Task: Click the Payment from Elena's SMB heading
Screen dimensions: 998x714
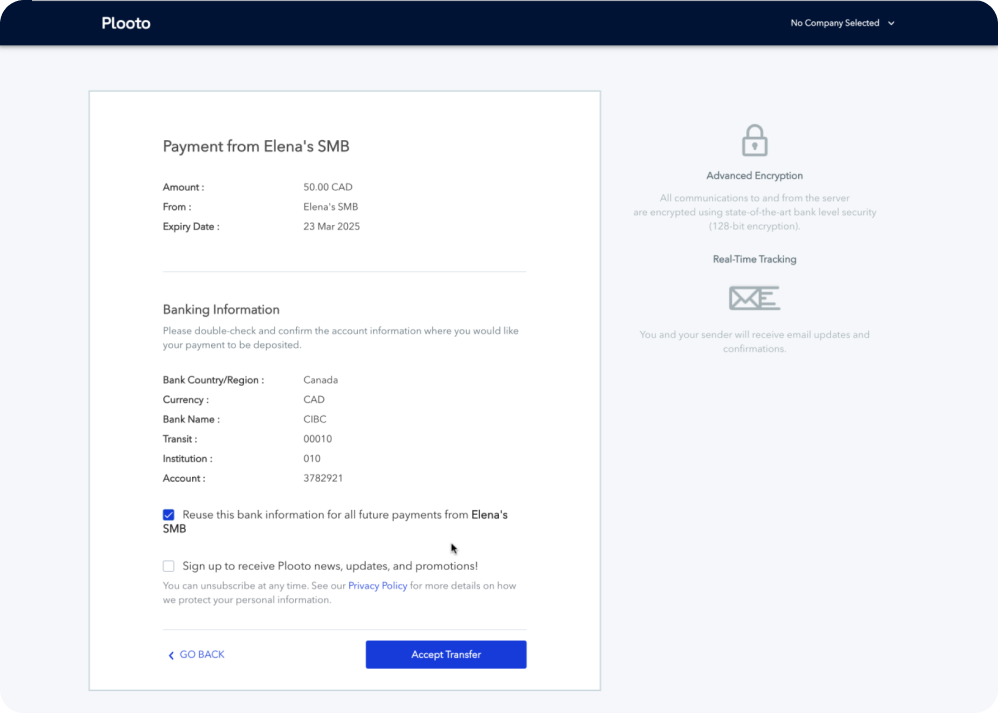Action: (256, 146)
